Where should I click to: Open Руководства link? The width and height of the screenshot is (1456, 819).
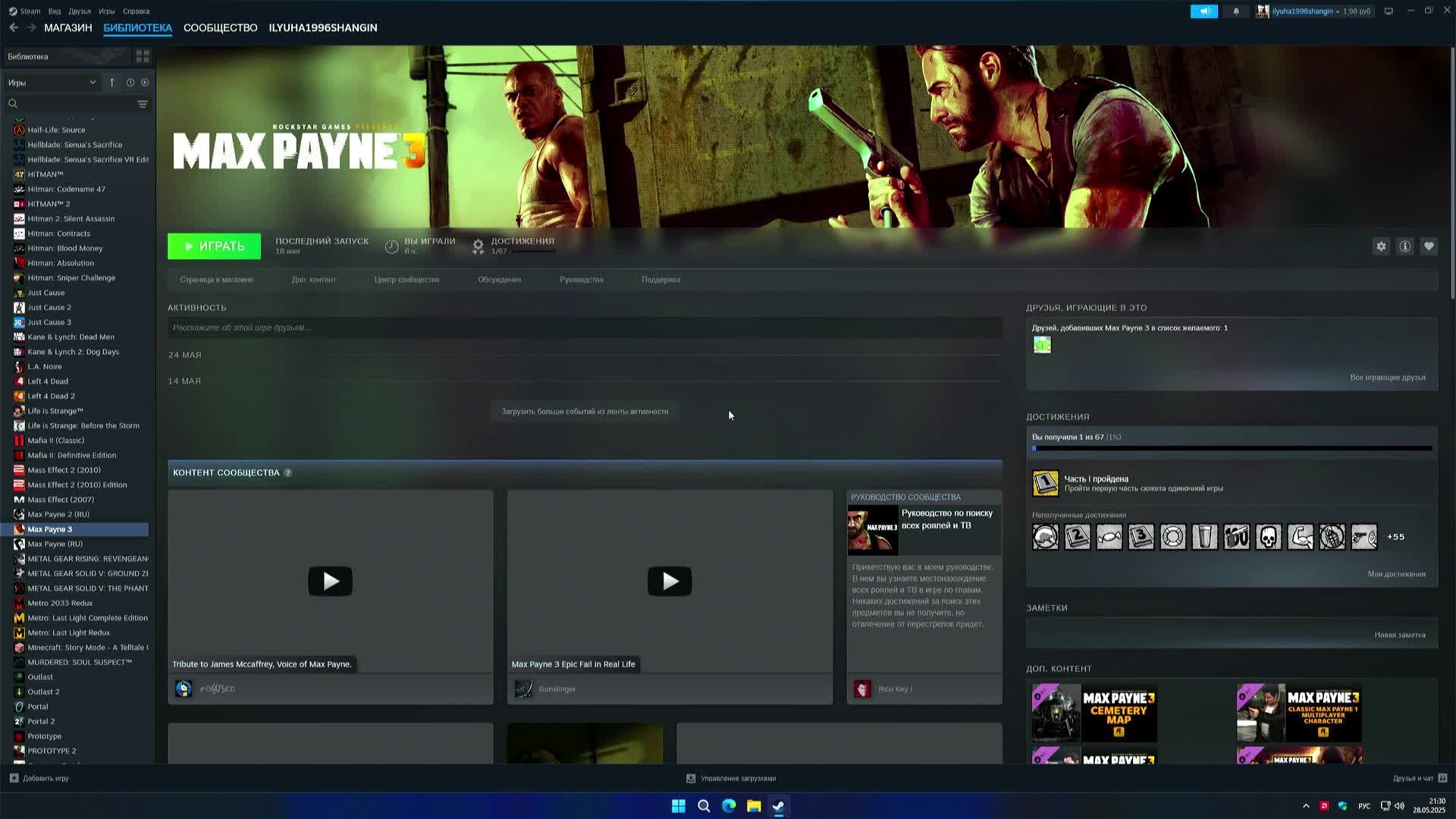point(582,280)
